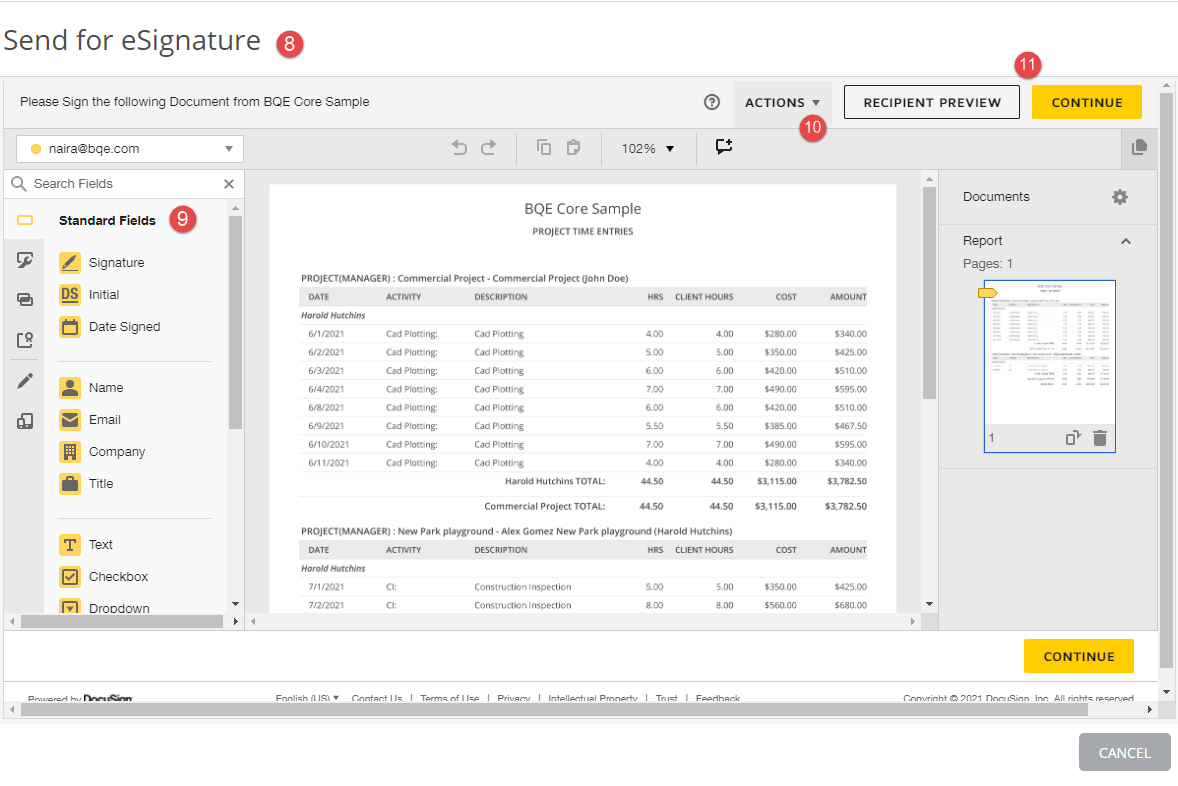The height and width of the screenshot is (786, 1178).
Task: Click the document viewer vertical scrollbar
Action: pyautogui.click(x=929, y=293)
